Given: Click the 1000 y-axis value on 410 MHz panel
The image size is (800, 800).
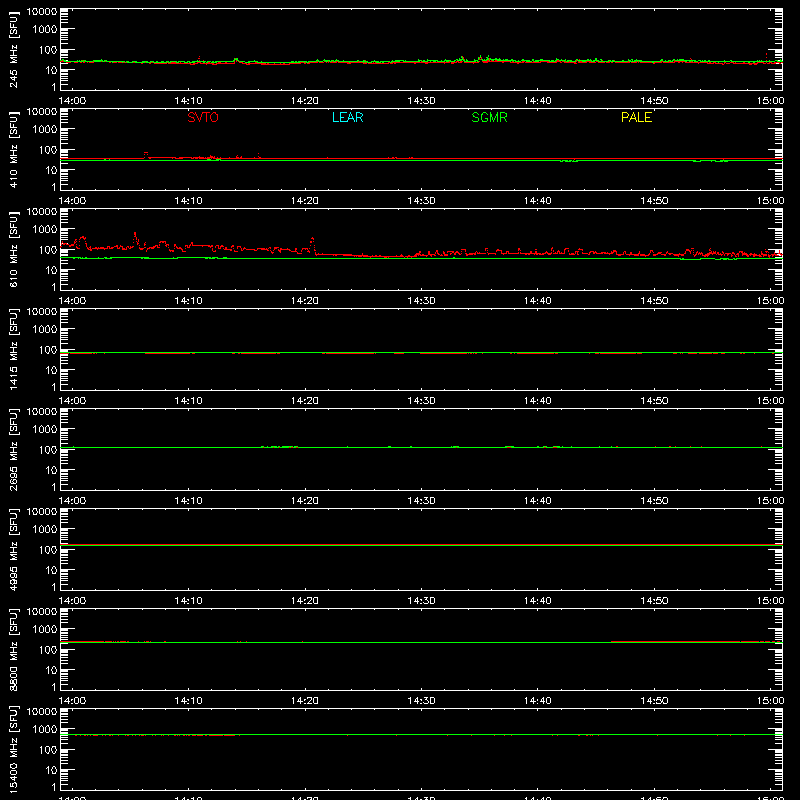Looking at the screenshot, I should 45,130.
